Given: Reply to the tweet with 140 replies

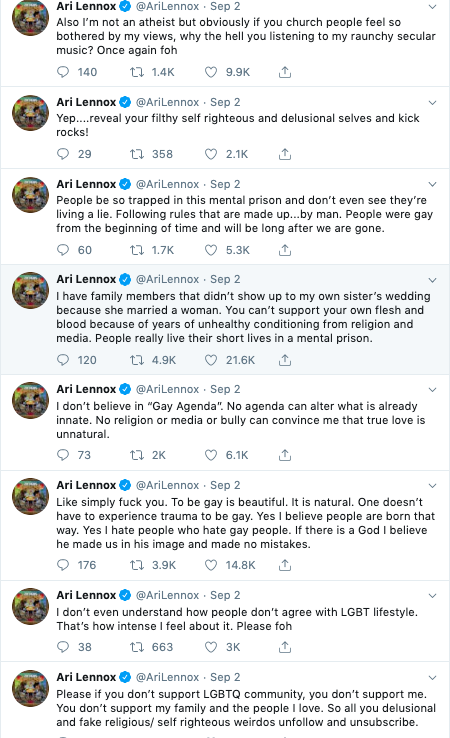Looking at the screenshot, I should (63, 72).
